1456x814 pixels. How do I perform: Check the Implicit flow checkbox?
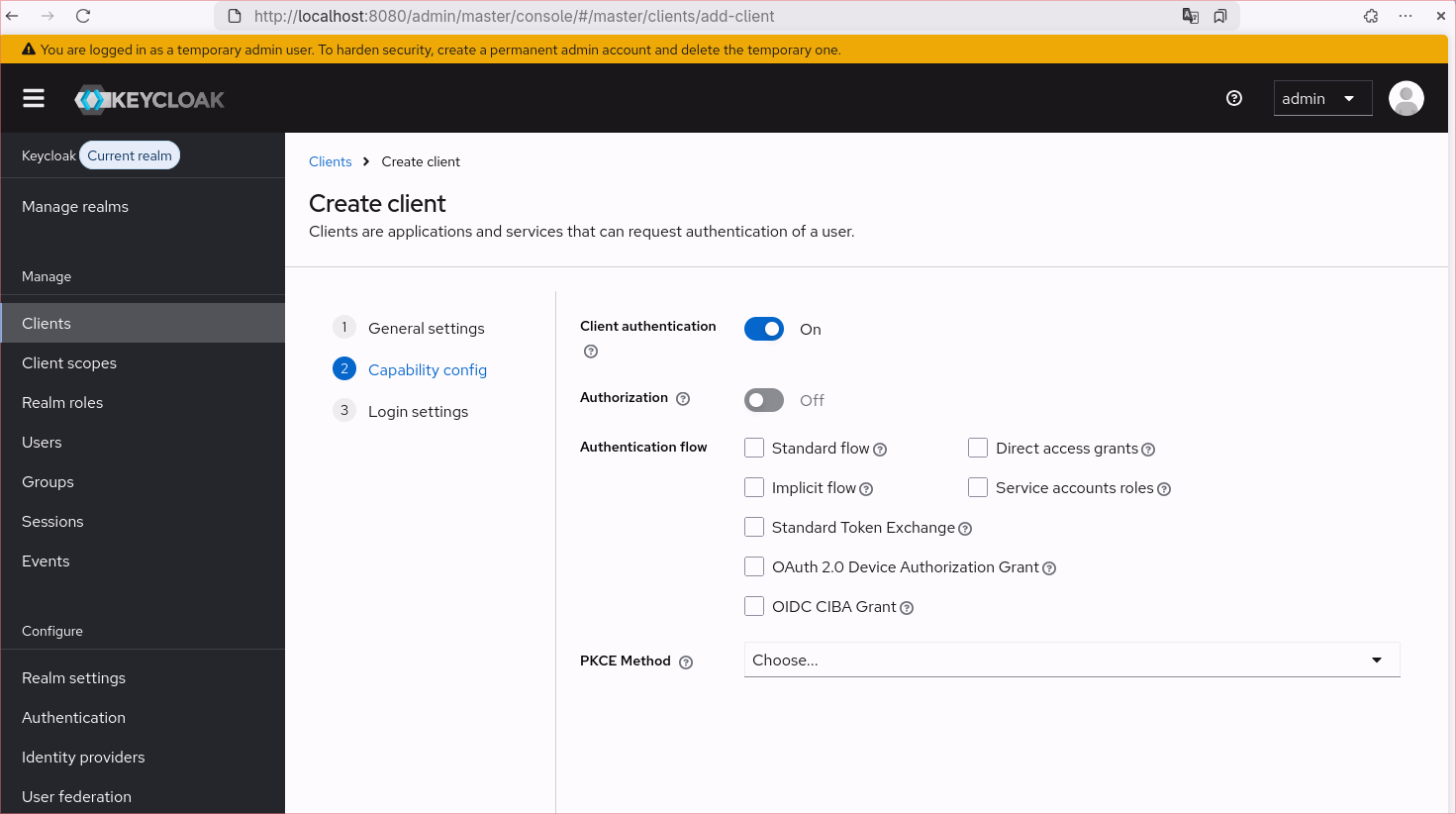point(754,487)
